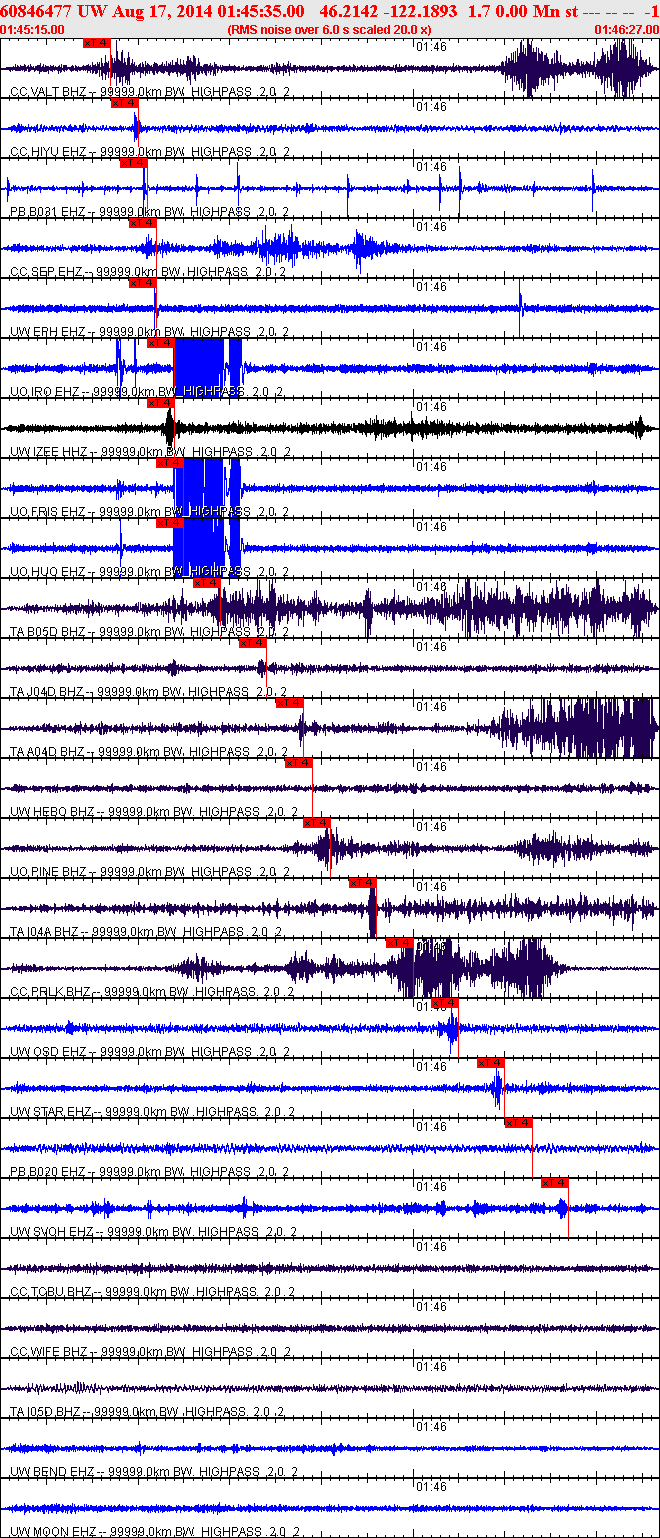Screen dimensions: 660x1538
Task: Click the UO.IRO EHZ station label
Action: coord(45,392)
